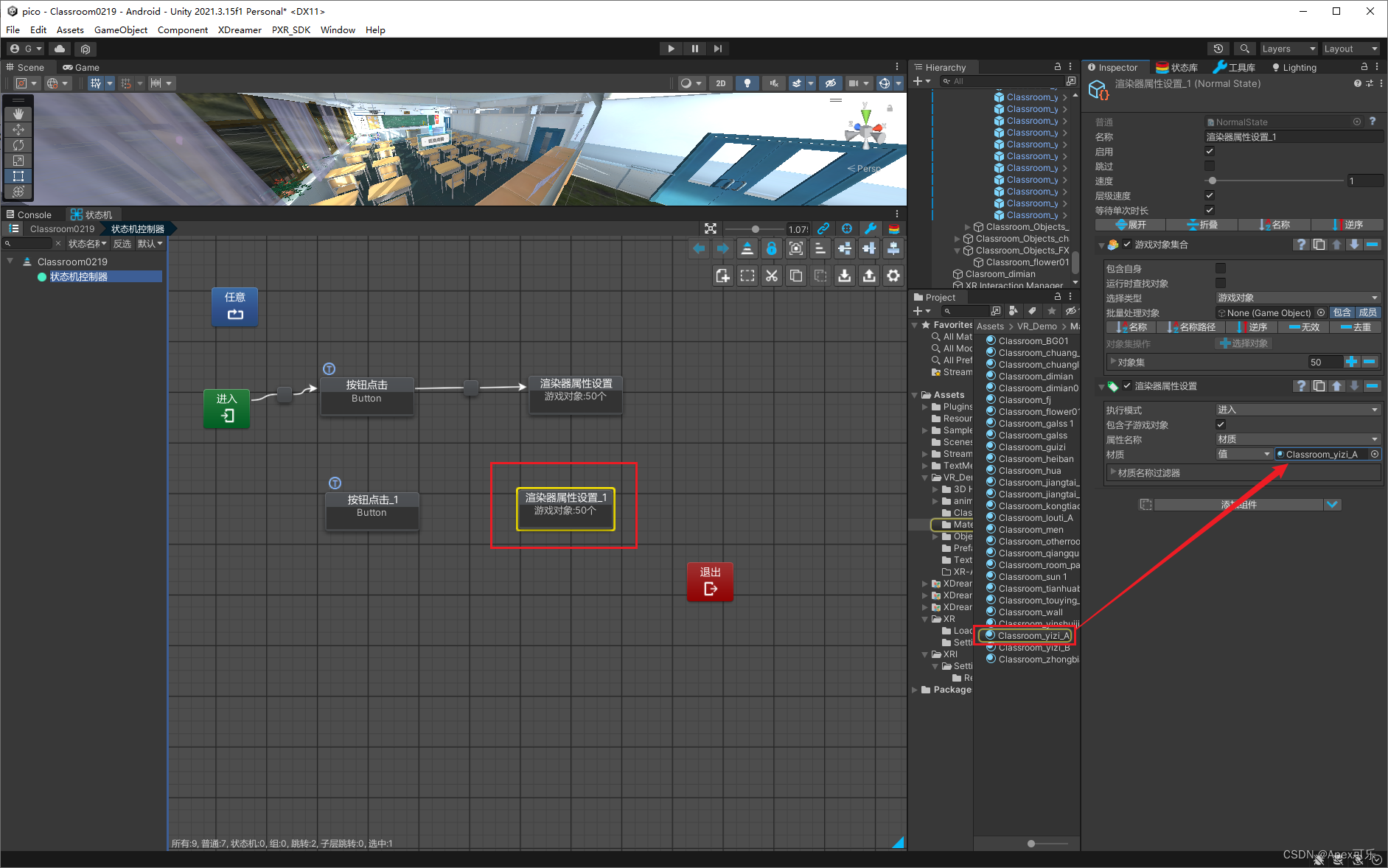Screen dimensions: 1388x868
Task: Click the colorful database stack icon
Action: (x=894, y=229)
